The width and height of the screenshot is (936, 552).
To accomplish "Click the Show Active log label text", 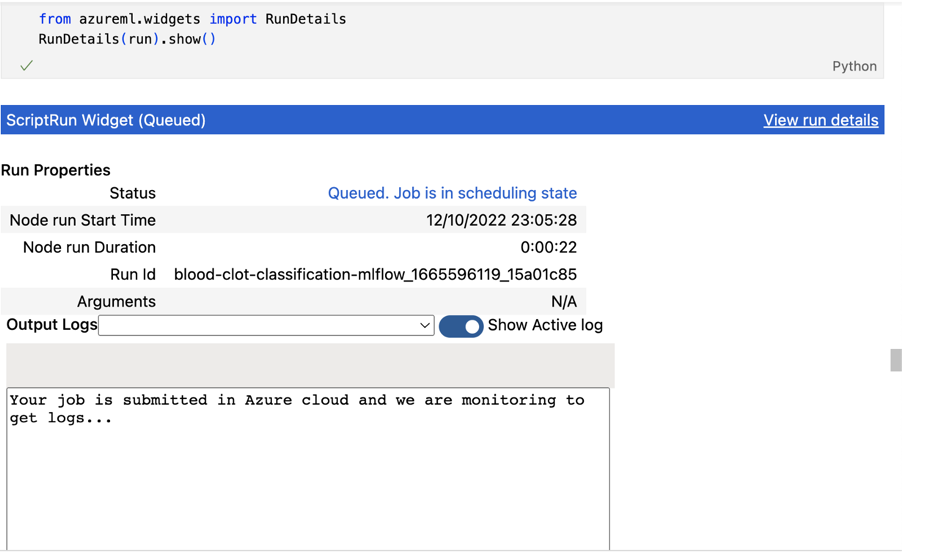I will click(545, 325).
